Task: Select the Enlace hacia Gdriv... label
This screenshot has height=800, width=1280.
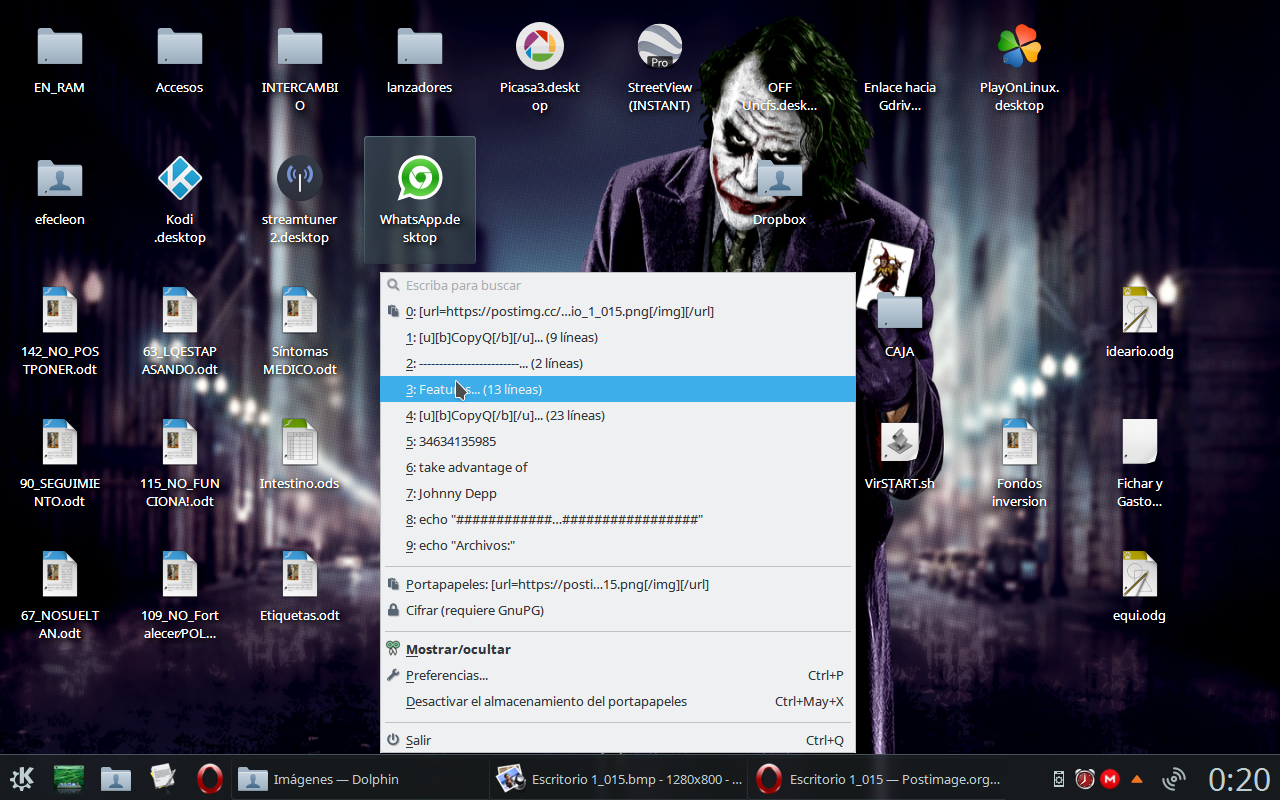Action: pos(899,96)
